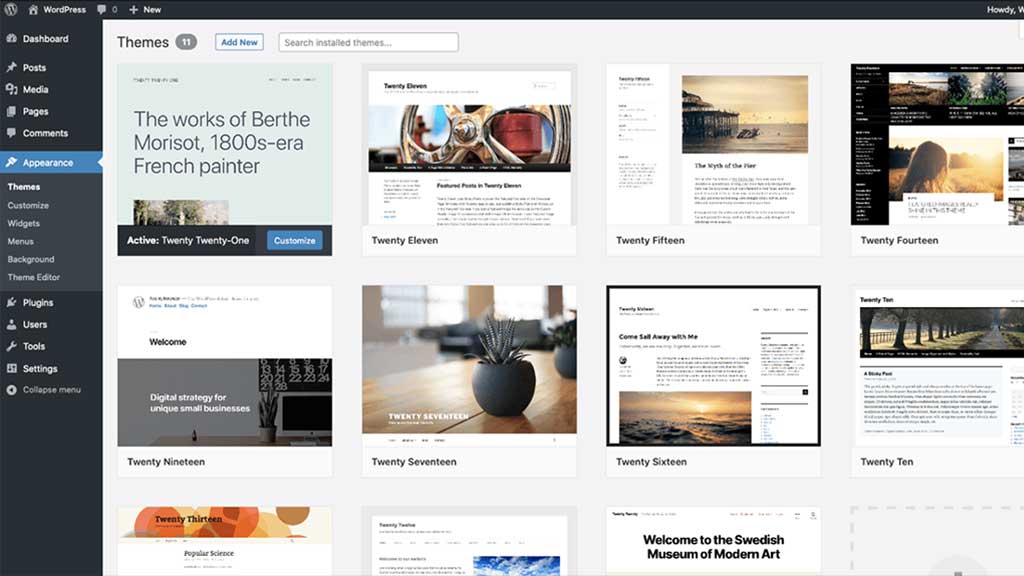Click the Twenty Fourteen theme thumbnail
Screen dimensions: 1024x576
coord(937,144)
